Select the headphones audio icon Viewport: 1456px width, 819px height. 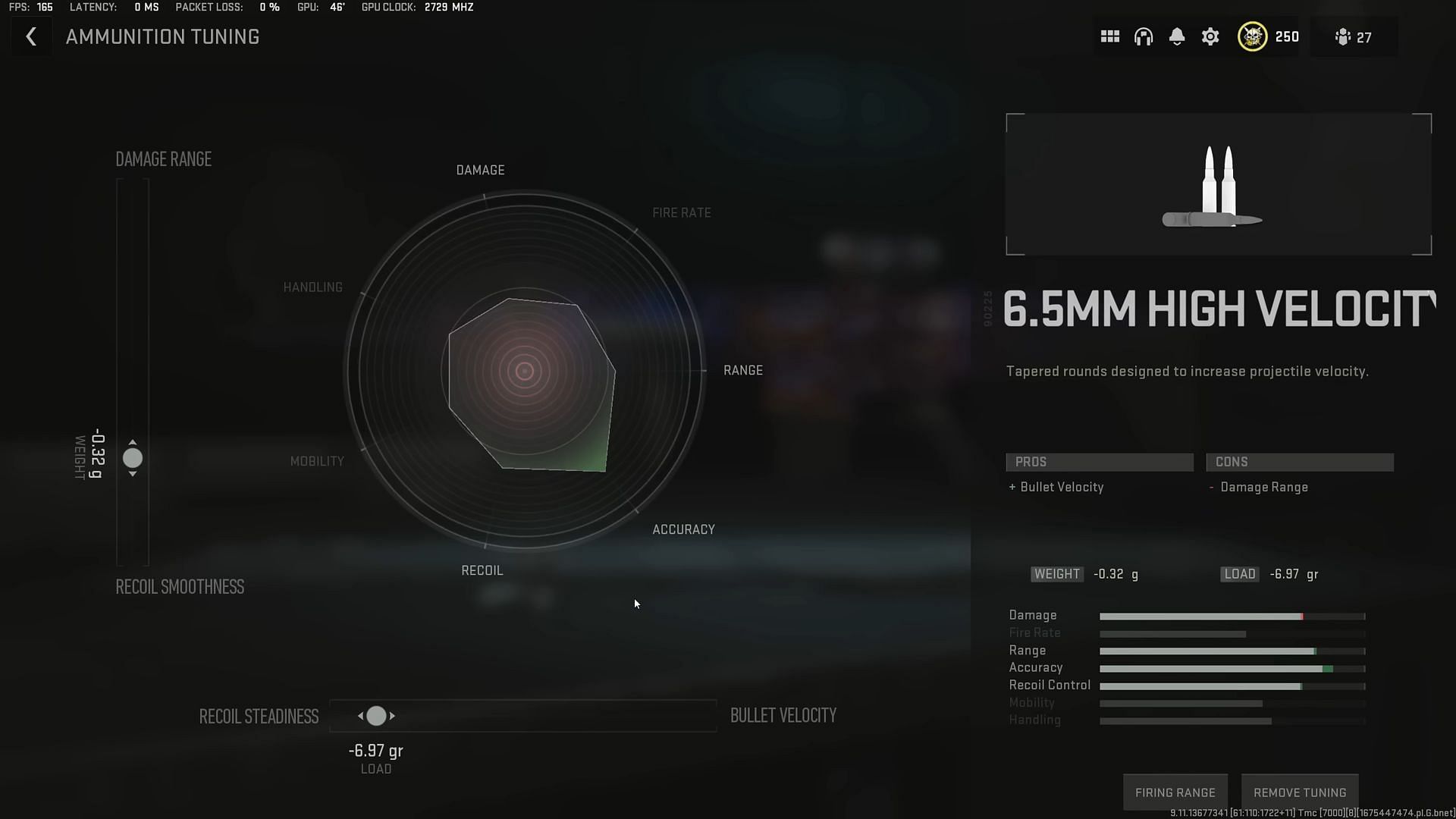click(1143, 37)
